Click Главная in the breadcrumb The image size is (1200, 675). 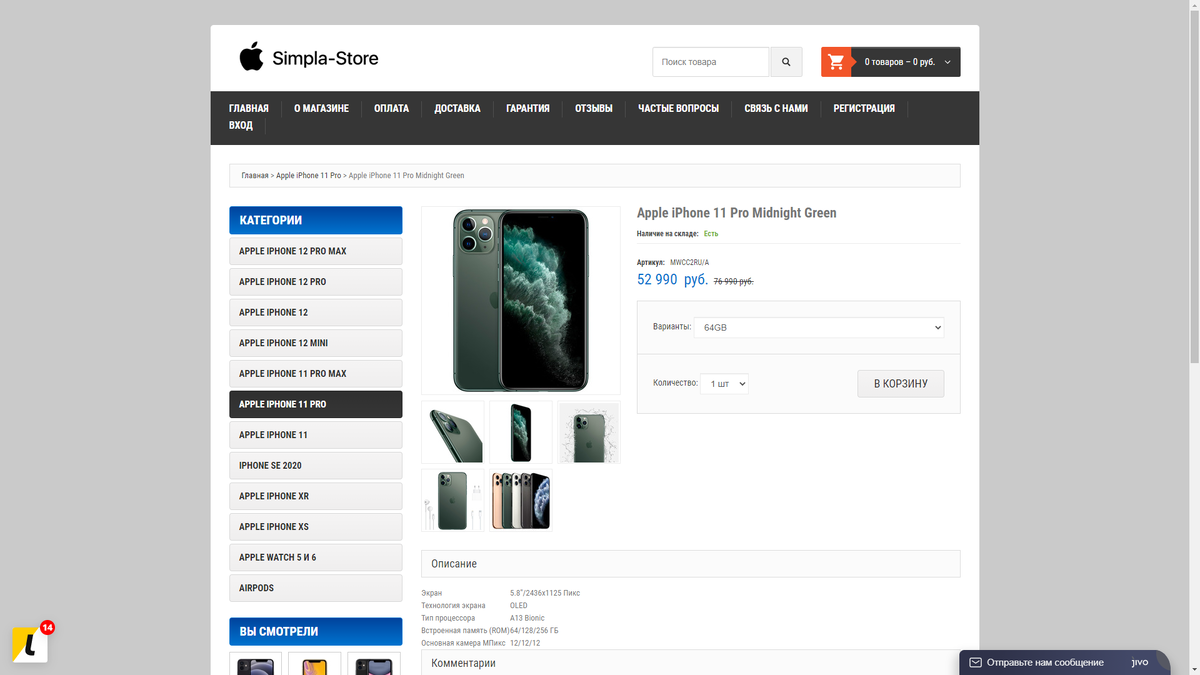click(255, 175)
